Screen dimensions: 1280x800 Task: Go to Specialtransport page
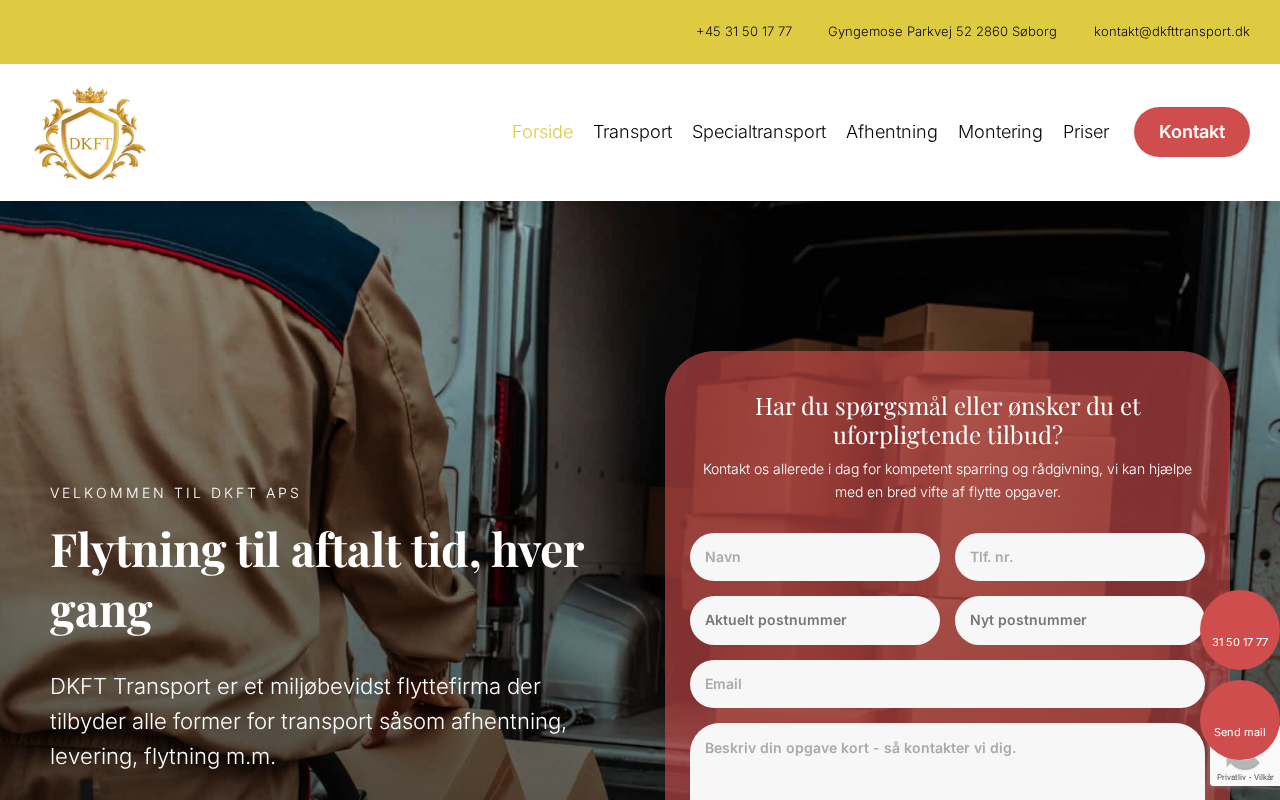[759, 132]
